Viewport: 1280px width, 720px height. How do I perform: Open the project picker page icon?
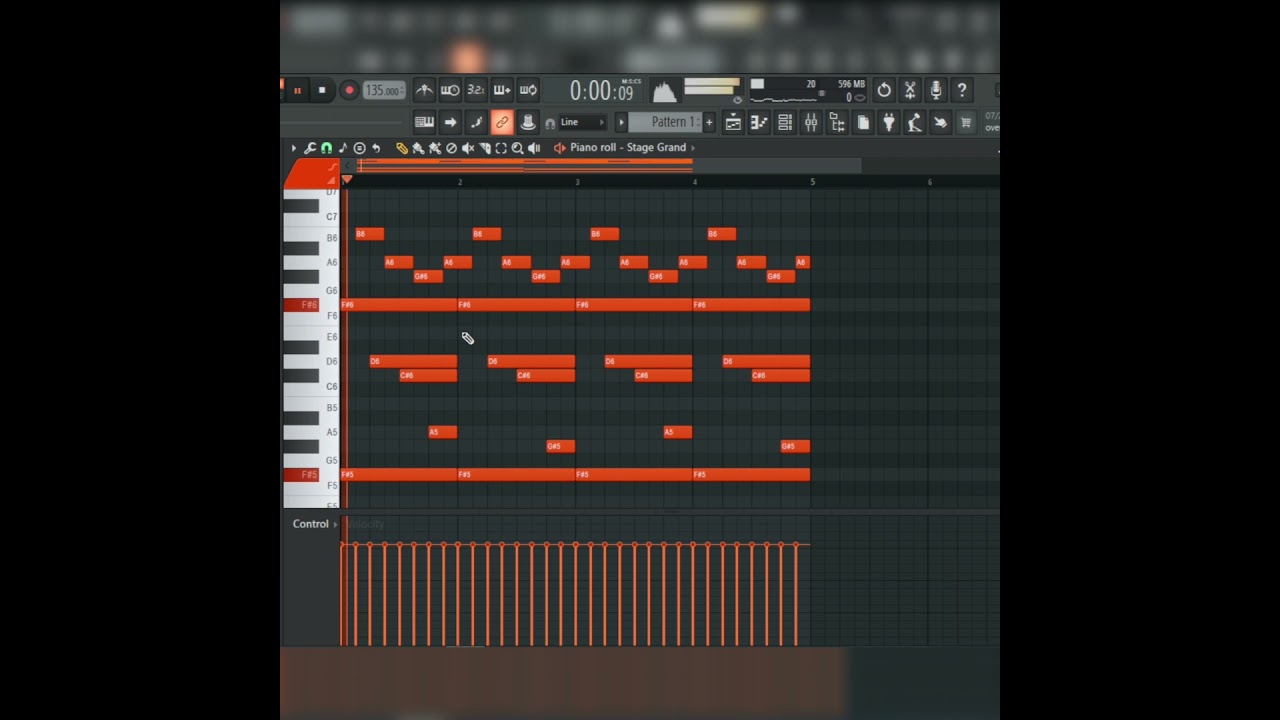(x=863, y=122)
